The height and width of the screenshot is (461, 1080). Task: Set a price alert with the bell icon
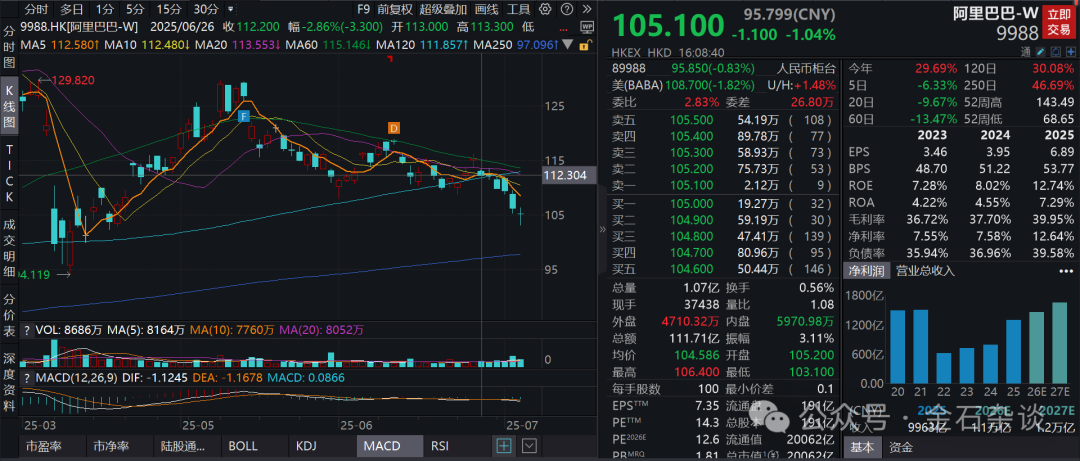[1055, 52]
